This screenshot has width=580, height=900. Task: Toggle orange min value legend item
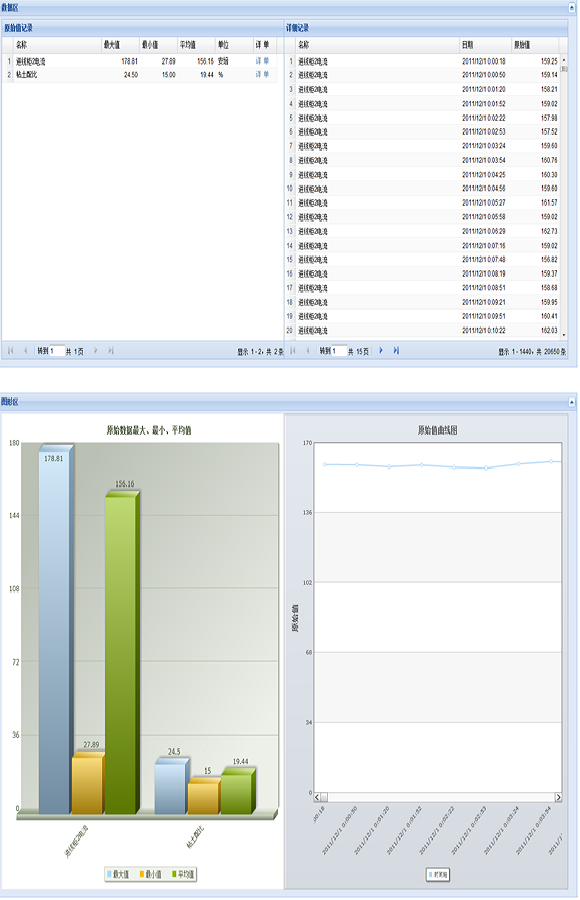150,874
